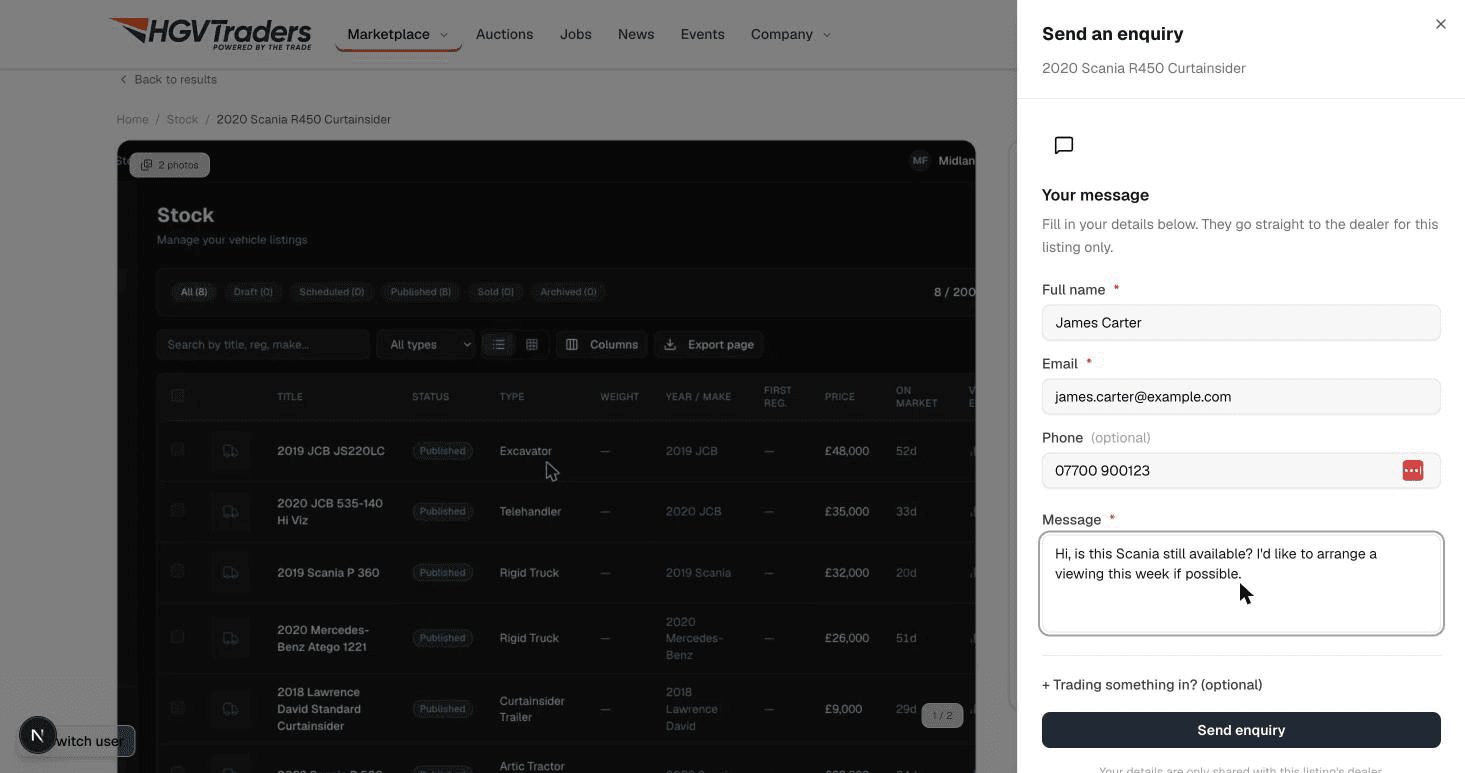1465x773 pixels.
Task: Select the Sold (0) status tab
Action: pyautogui.click(x=495, y=292)
